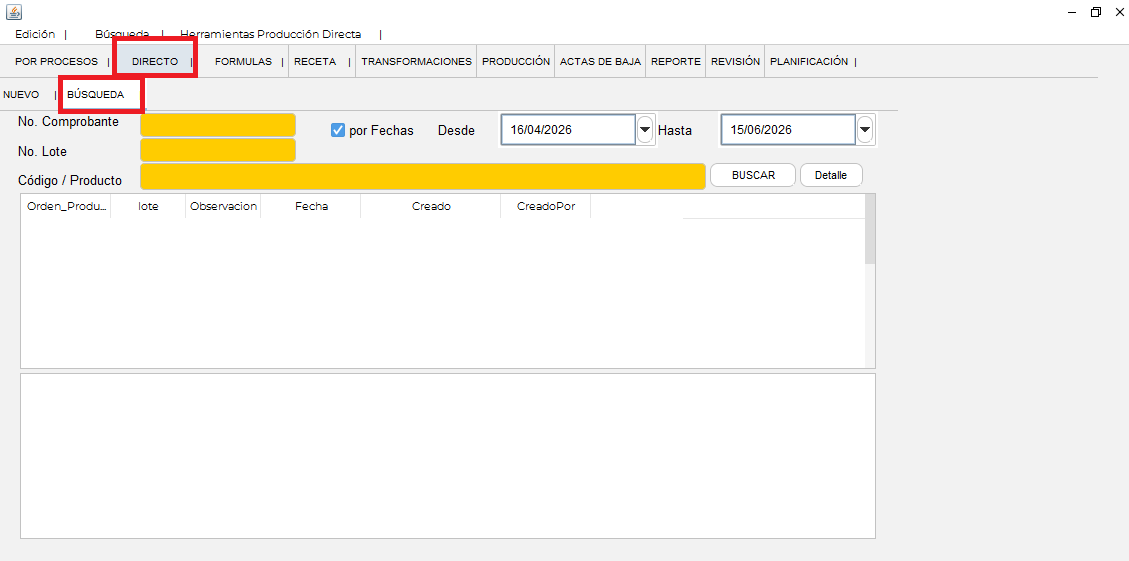Open the FORMULAS tab
Viewport: 1129px width, 561px height.
243,62
